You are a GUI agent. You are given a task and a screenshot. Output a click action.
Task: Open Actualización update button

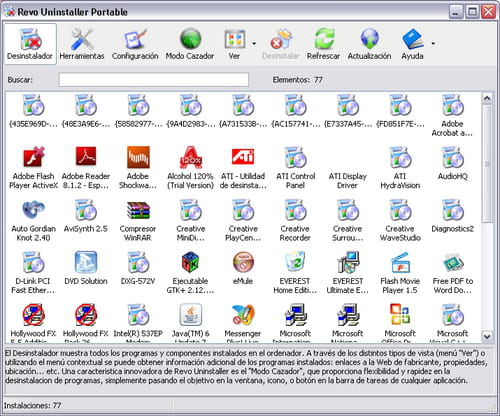(369, 44)
